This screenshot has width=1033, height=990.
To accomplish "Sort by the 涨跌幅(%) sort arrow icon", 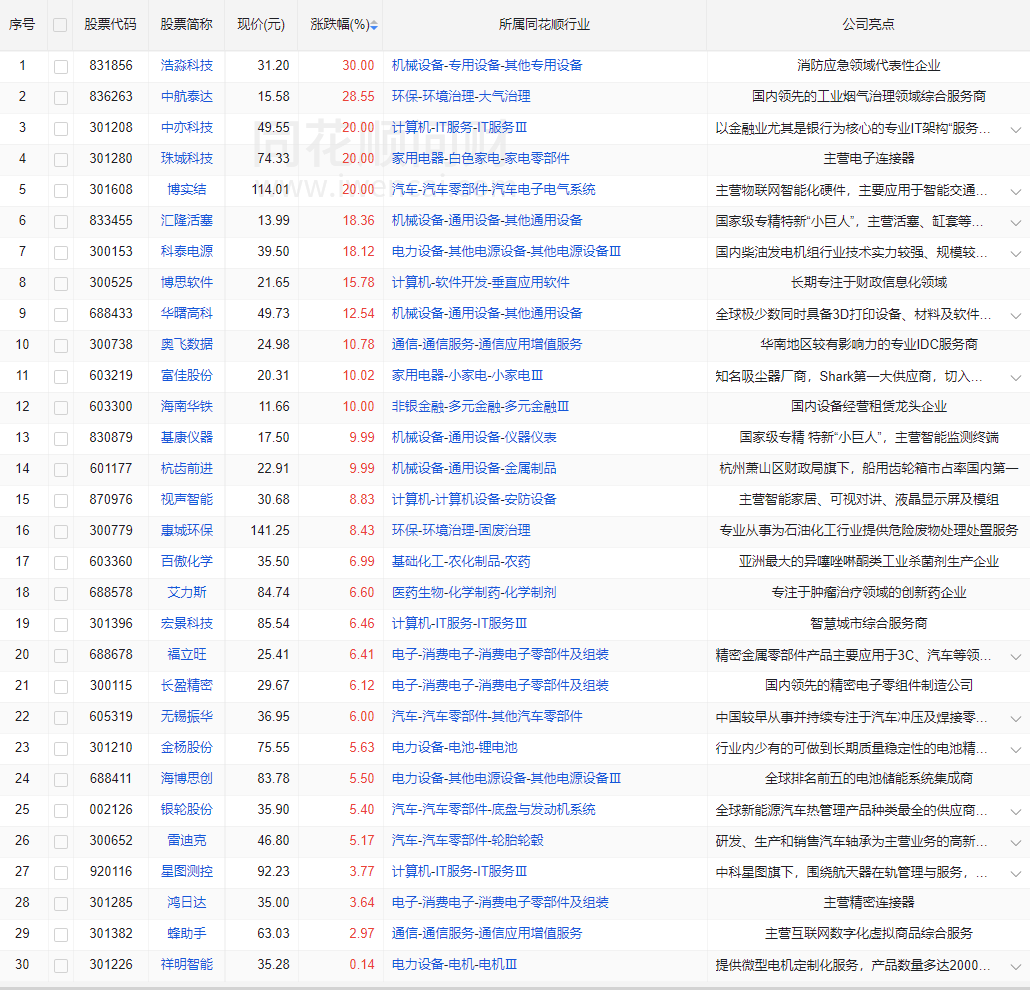I will coord(374,25).
